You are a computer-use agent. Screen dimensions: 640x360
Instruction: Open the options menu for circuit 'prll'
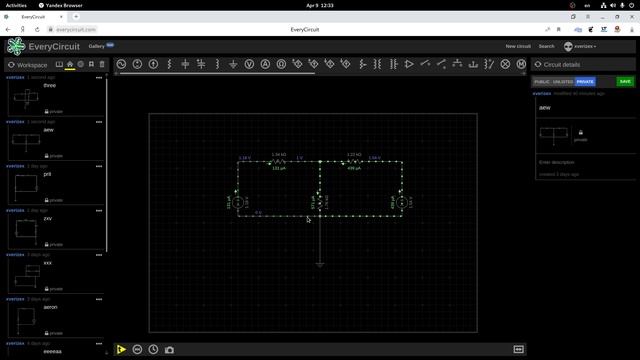[x=99, y=167]
